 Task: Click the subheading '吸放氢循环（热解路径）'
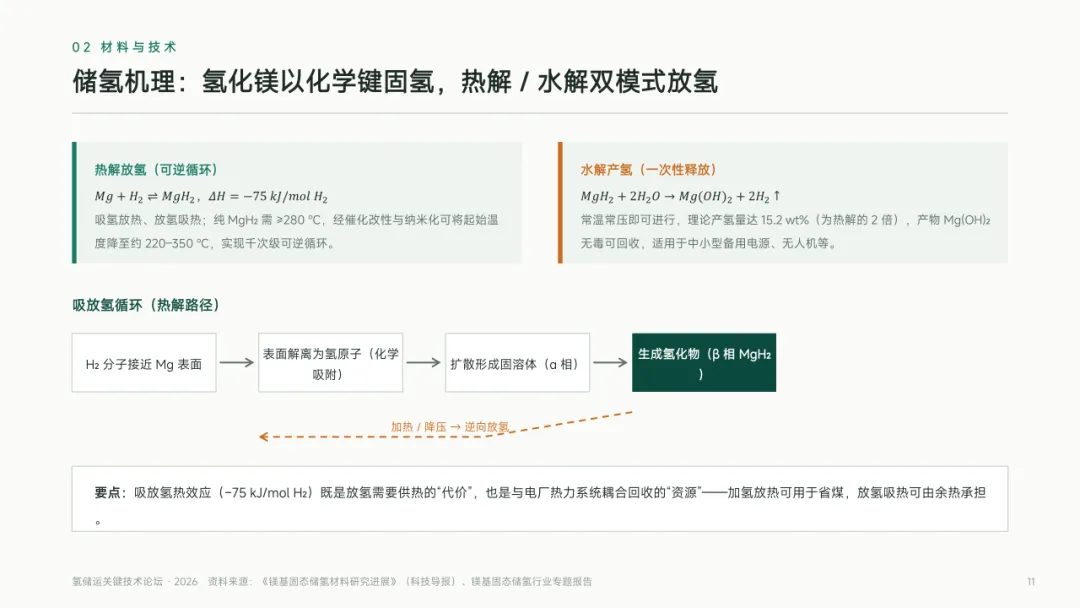point(146,305)
